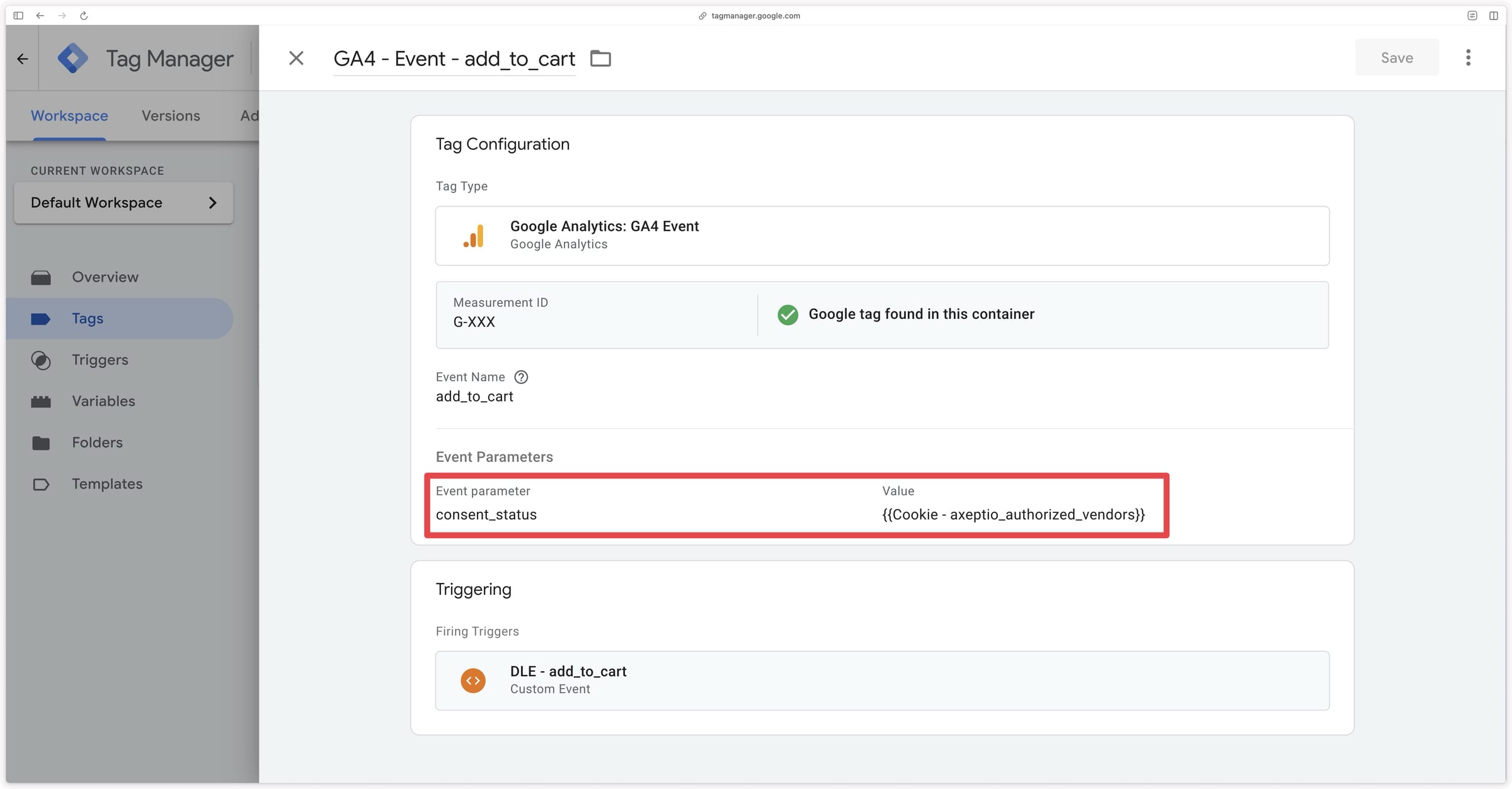Click the Measurement ID G-XXX value

click(474, 322)
